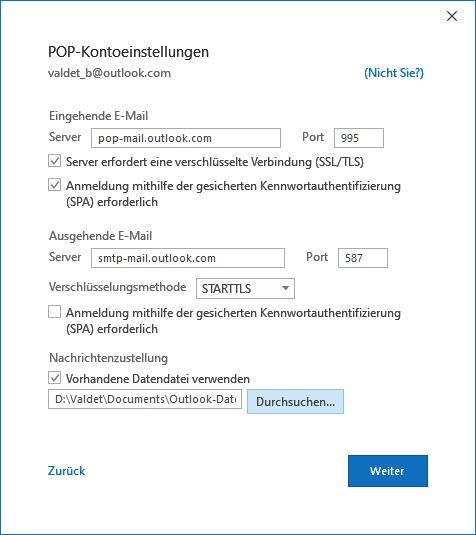Edit the outgoing server field smtp-mail.outlook.com
The image size is (476, 535).
(x=188, y=258)
